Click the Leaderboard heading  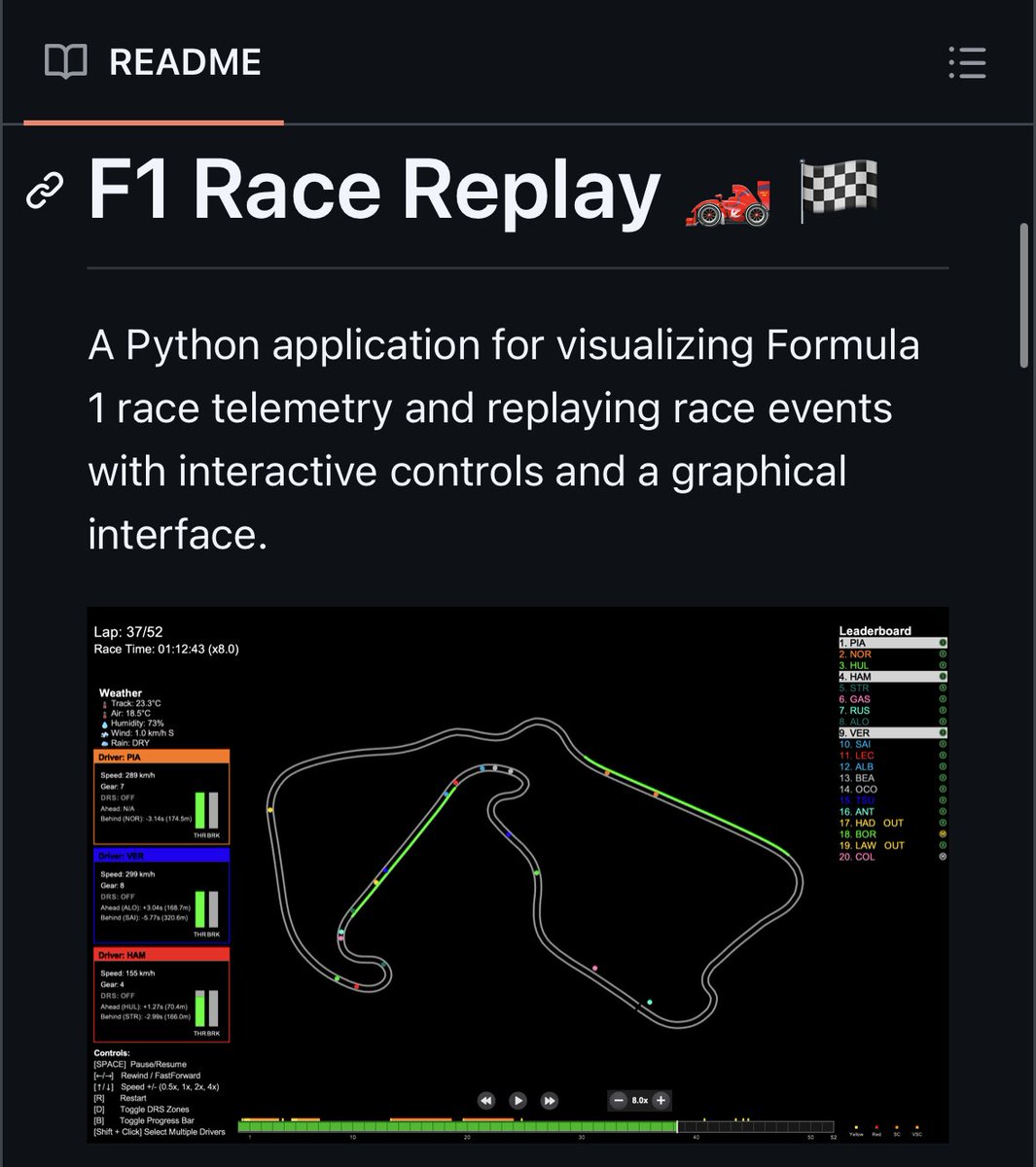[875, 630]
